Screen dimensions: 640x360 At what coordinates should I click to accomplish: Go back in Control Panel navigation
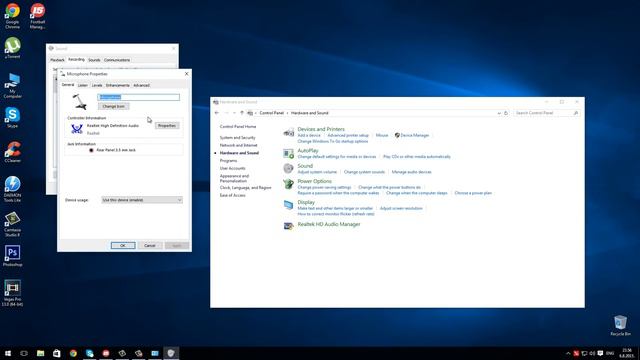[217, 113]
